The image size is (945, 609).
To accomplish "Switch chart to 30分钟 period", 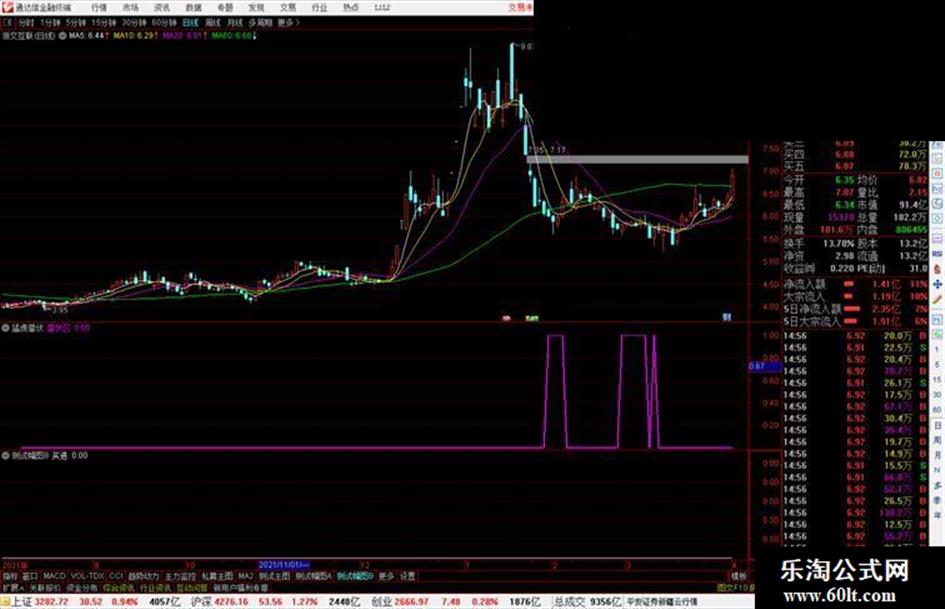I will [x=134, y=22].
